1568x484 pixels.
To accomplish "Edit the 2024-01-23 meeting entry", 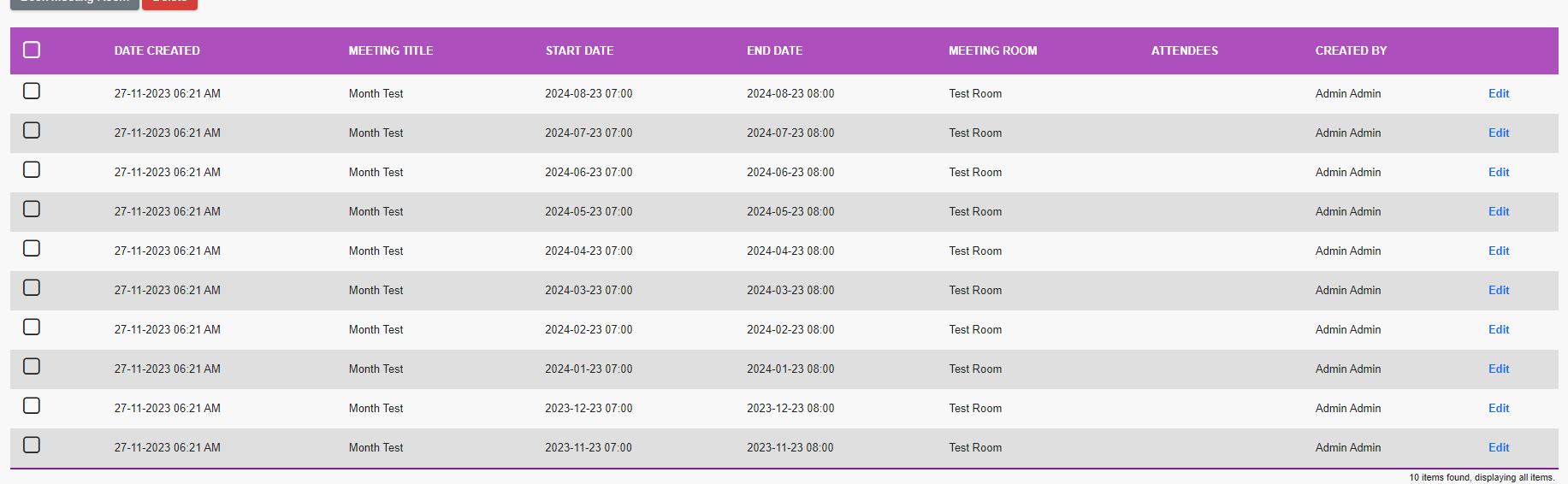I will pos(1499,369).
